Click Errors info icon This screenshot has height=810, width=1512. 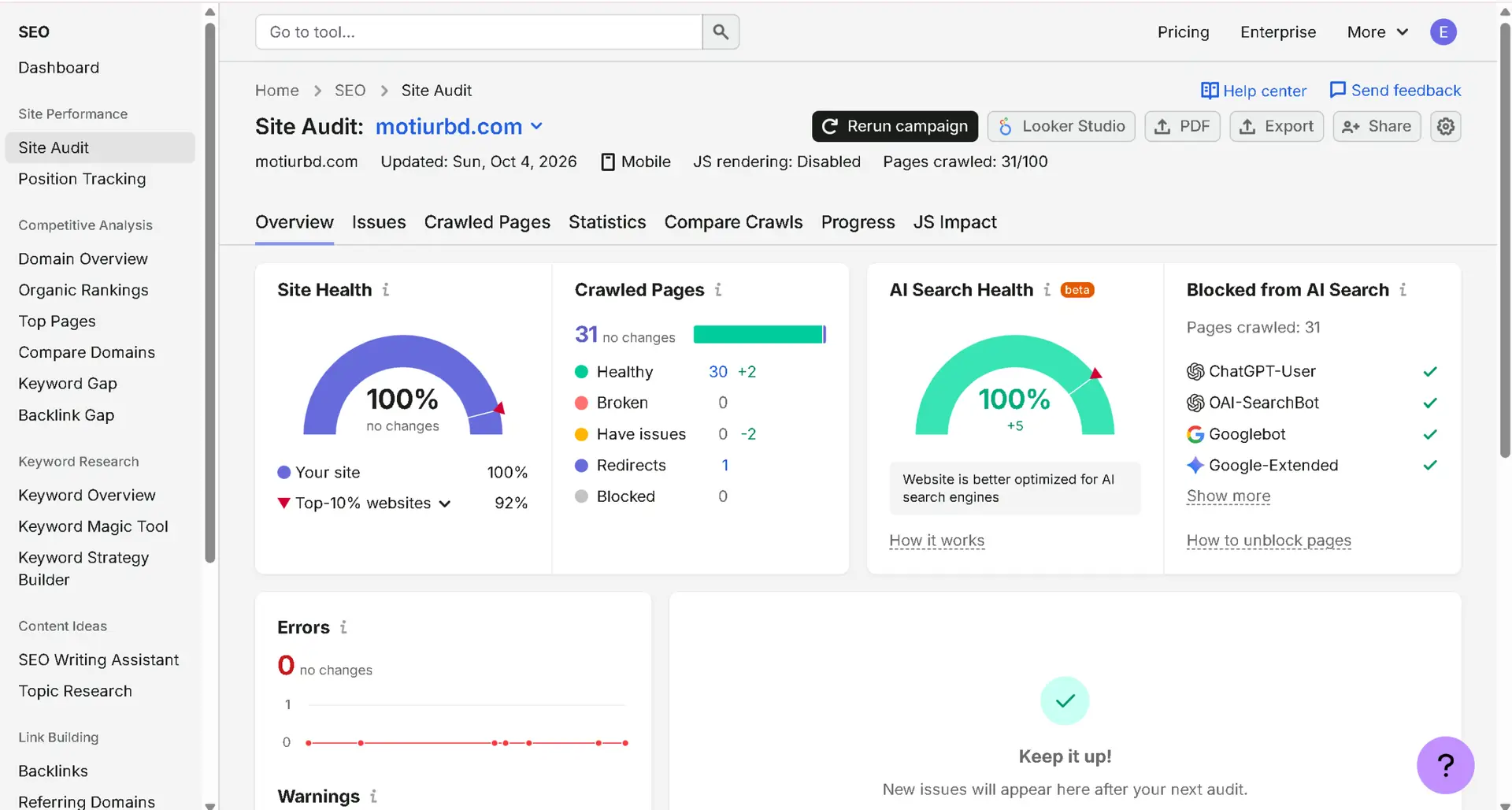pyautogui.click(x=343, y=627)
